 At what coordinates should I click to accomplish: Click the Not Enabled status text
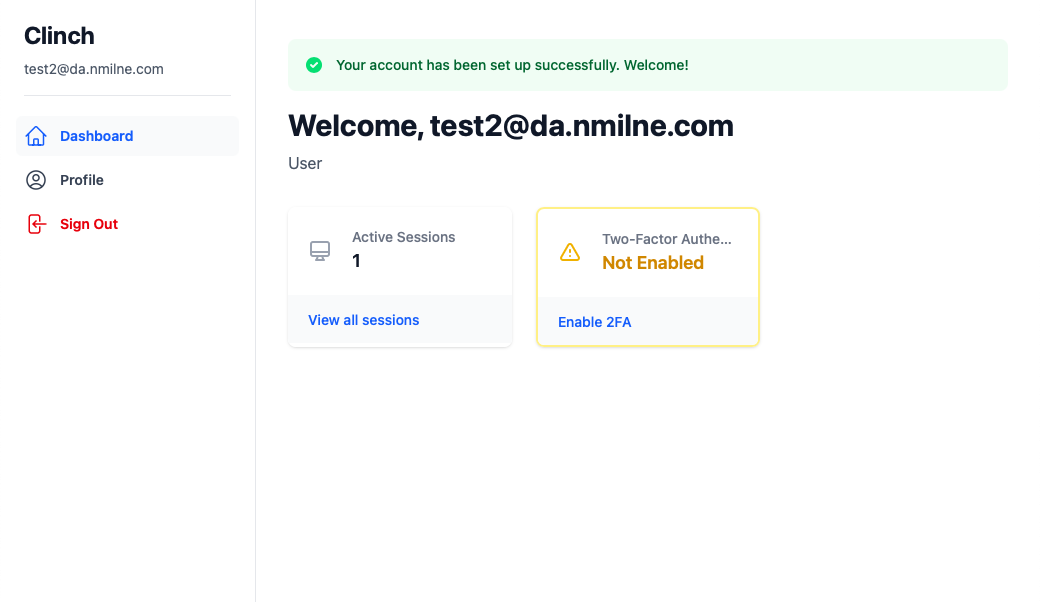[653, 263]
